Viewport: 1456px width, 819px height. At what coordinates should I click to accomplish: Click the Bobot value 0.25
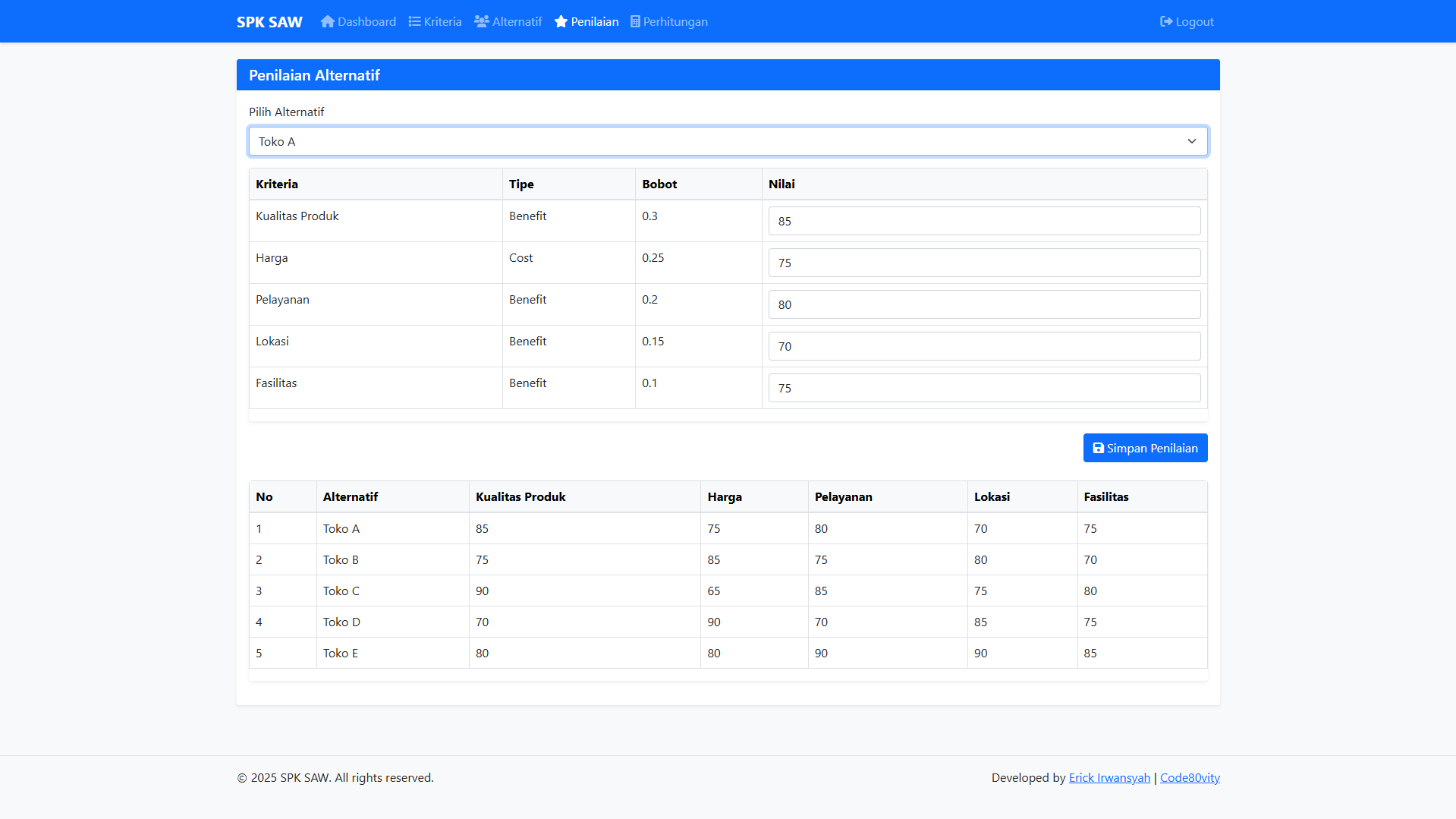coord(653,257)
